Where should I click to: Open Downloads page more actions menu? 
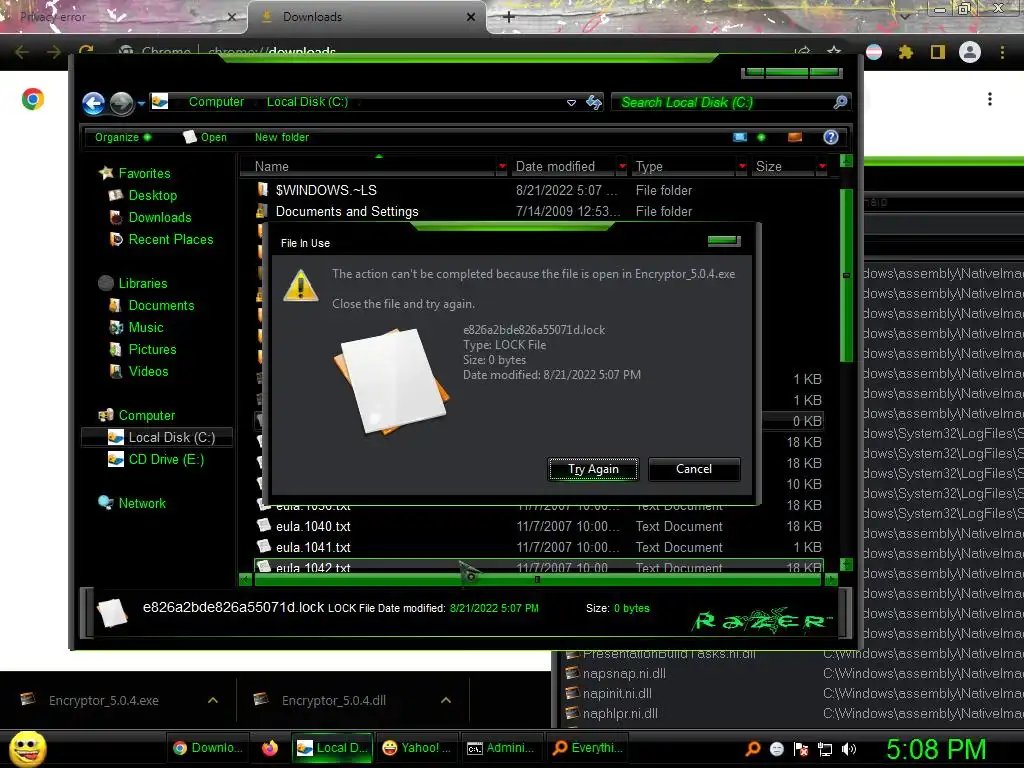click(990, 99)
